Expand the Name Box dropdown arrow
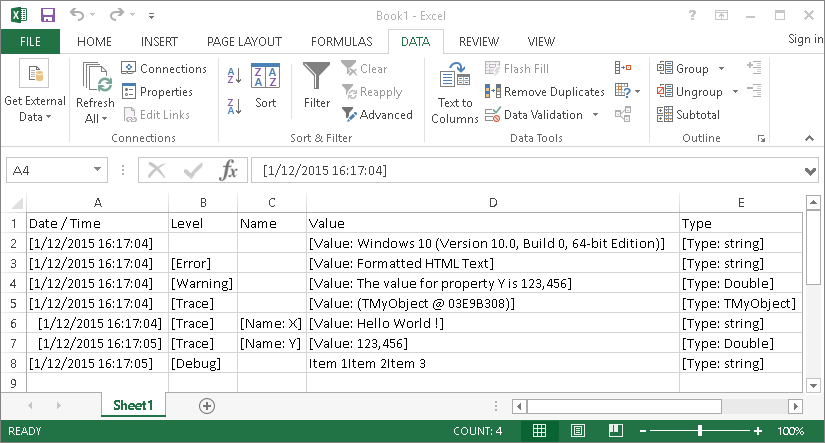 [x=98, y=170]
